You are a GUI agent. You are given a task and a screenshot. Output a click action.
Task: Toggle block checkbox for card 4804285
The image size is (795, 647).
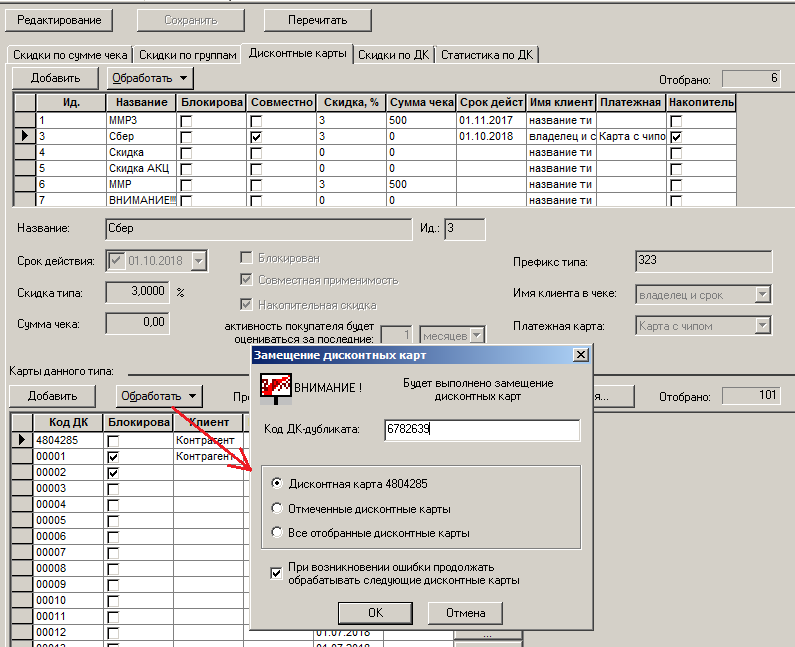pos(114,441)
